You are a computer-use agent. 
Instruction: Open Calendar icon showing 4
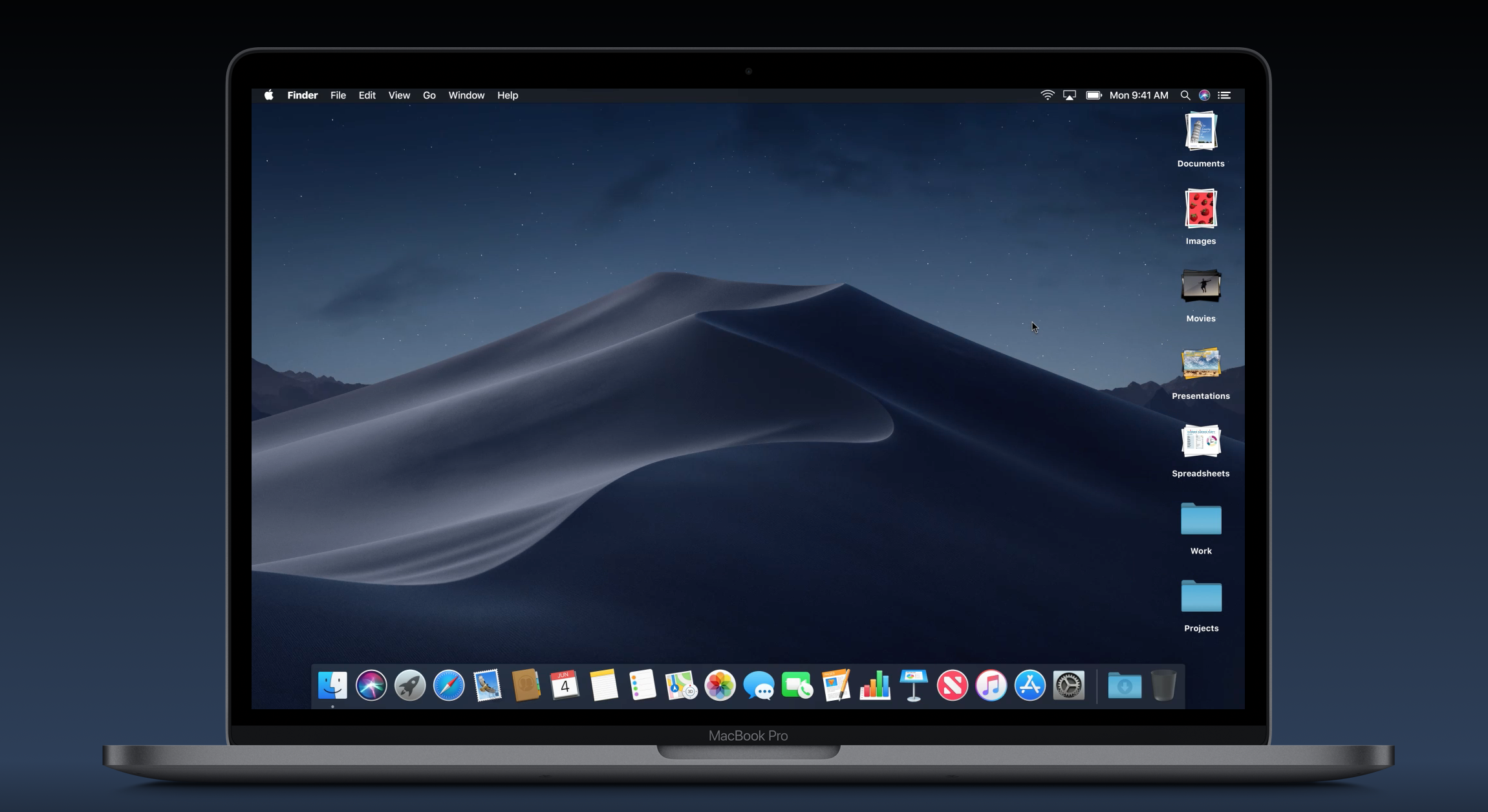click(565, 685)
